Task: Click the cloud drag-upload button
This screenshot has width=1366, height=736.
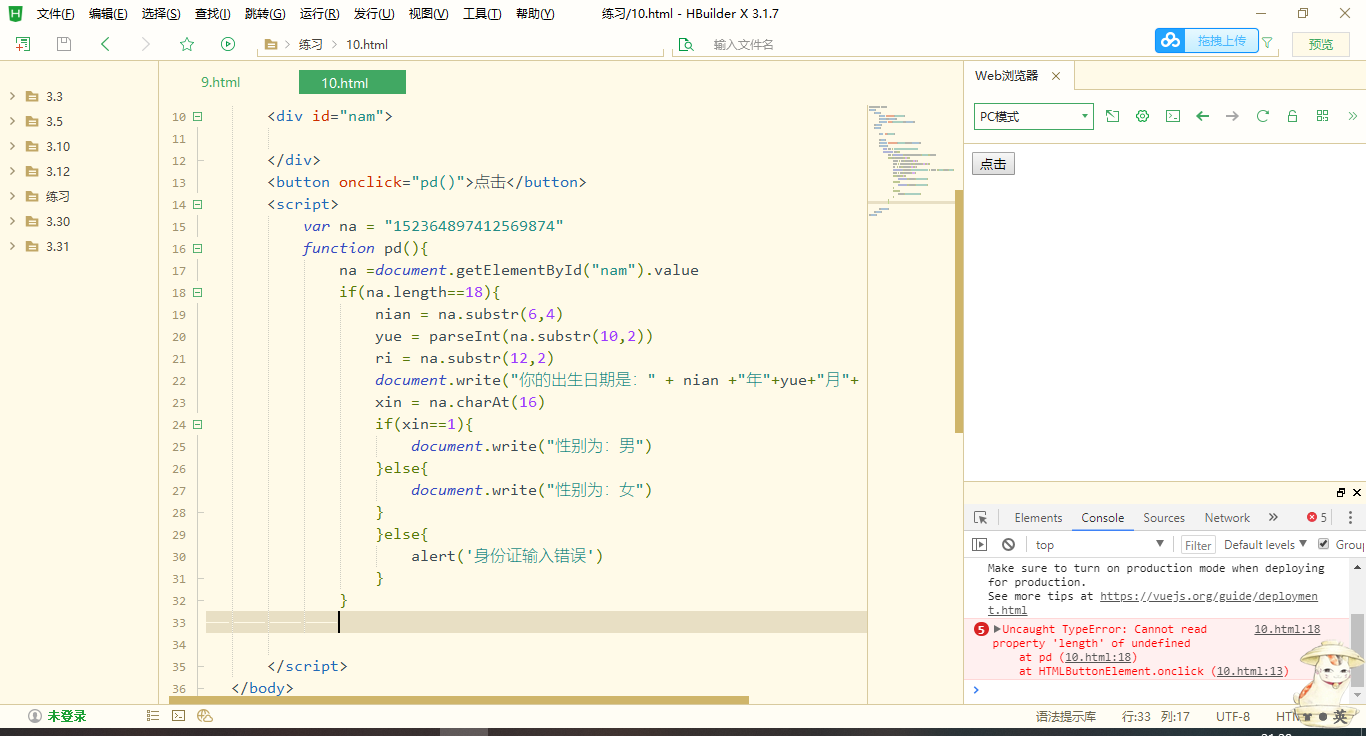Action: point(1207,40)
